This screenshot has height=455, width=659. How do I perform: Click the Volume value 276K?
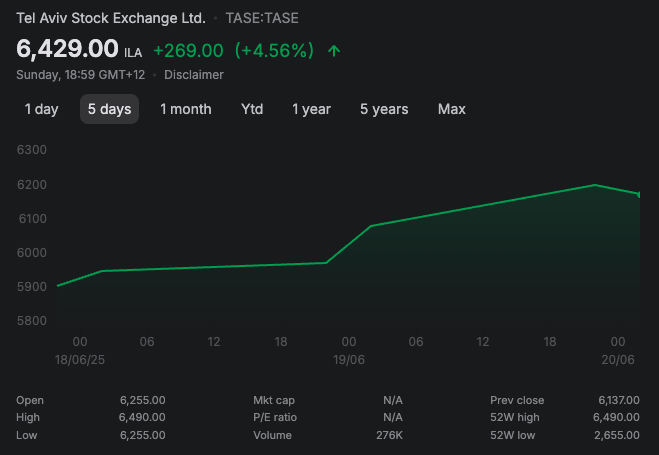pos(390,435)
